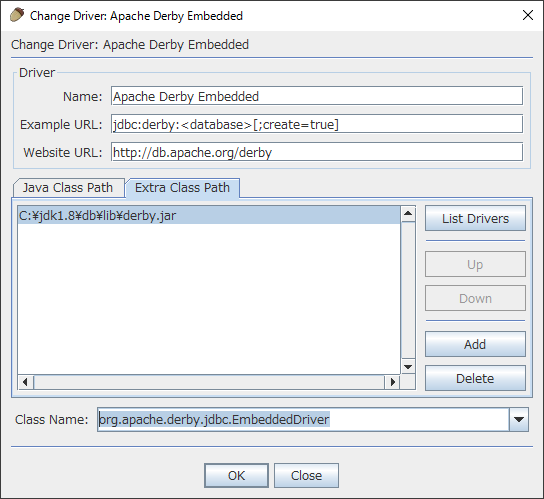
Task: Edit the Example URL field
Action: coord(317,124)
